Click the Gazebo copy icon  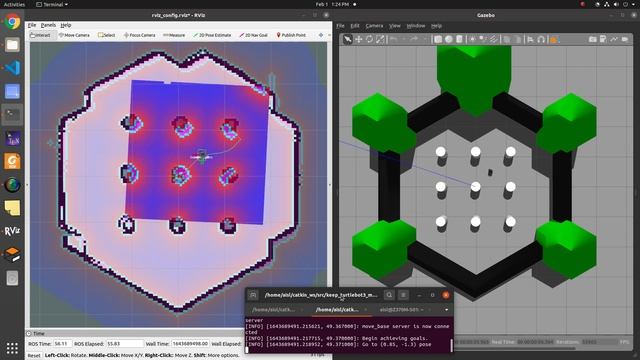click(507, 39)
